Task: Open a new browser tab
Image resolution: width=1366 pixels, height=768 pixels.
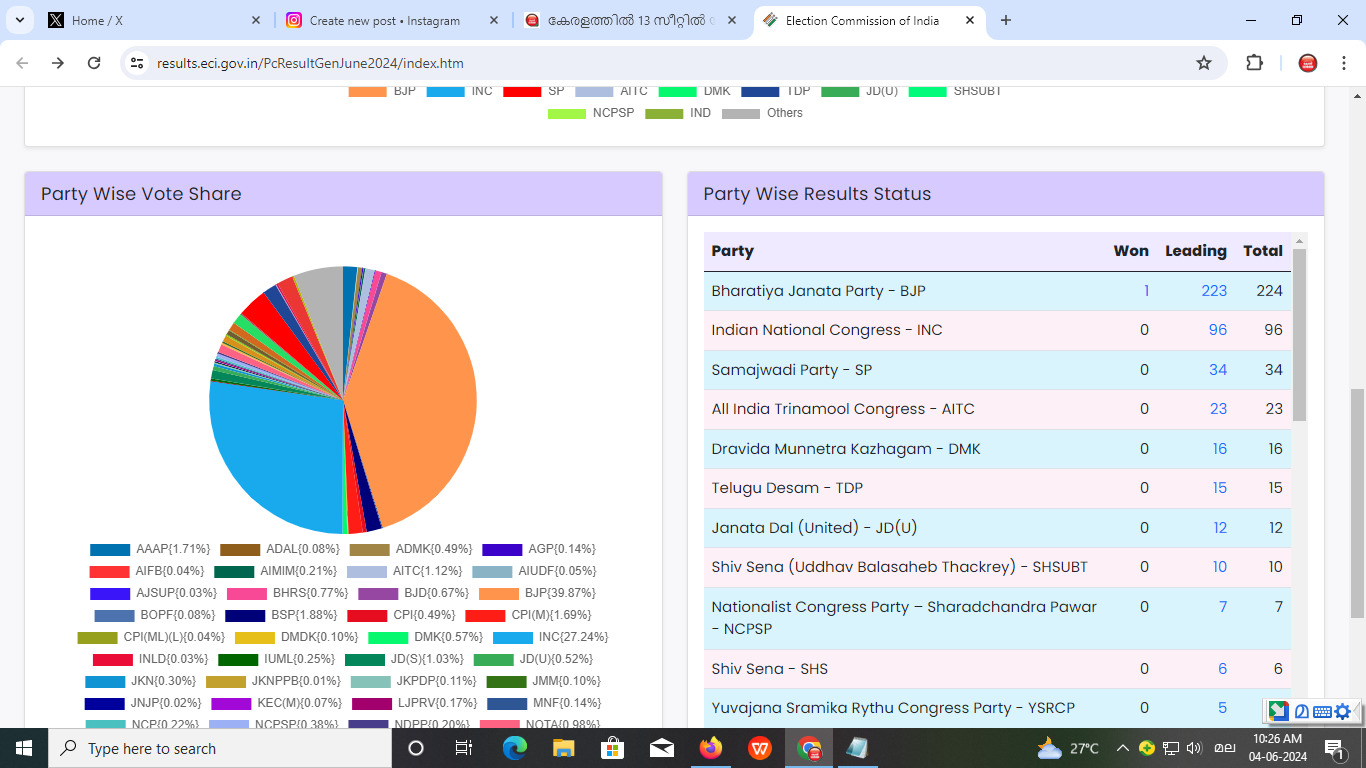Action: click(1006, 20)
